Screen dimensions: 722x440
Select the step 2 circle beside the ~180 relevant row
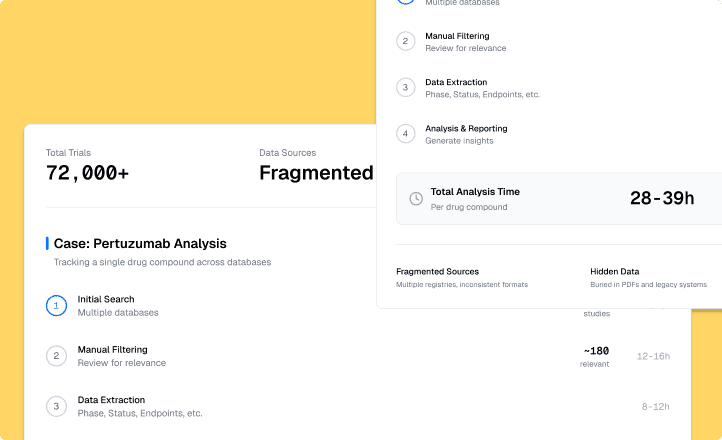coord(56,355)
